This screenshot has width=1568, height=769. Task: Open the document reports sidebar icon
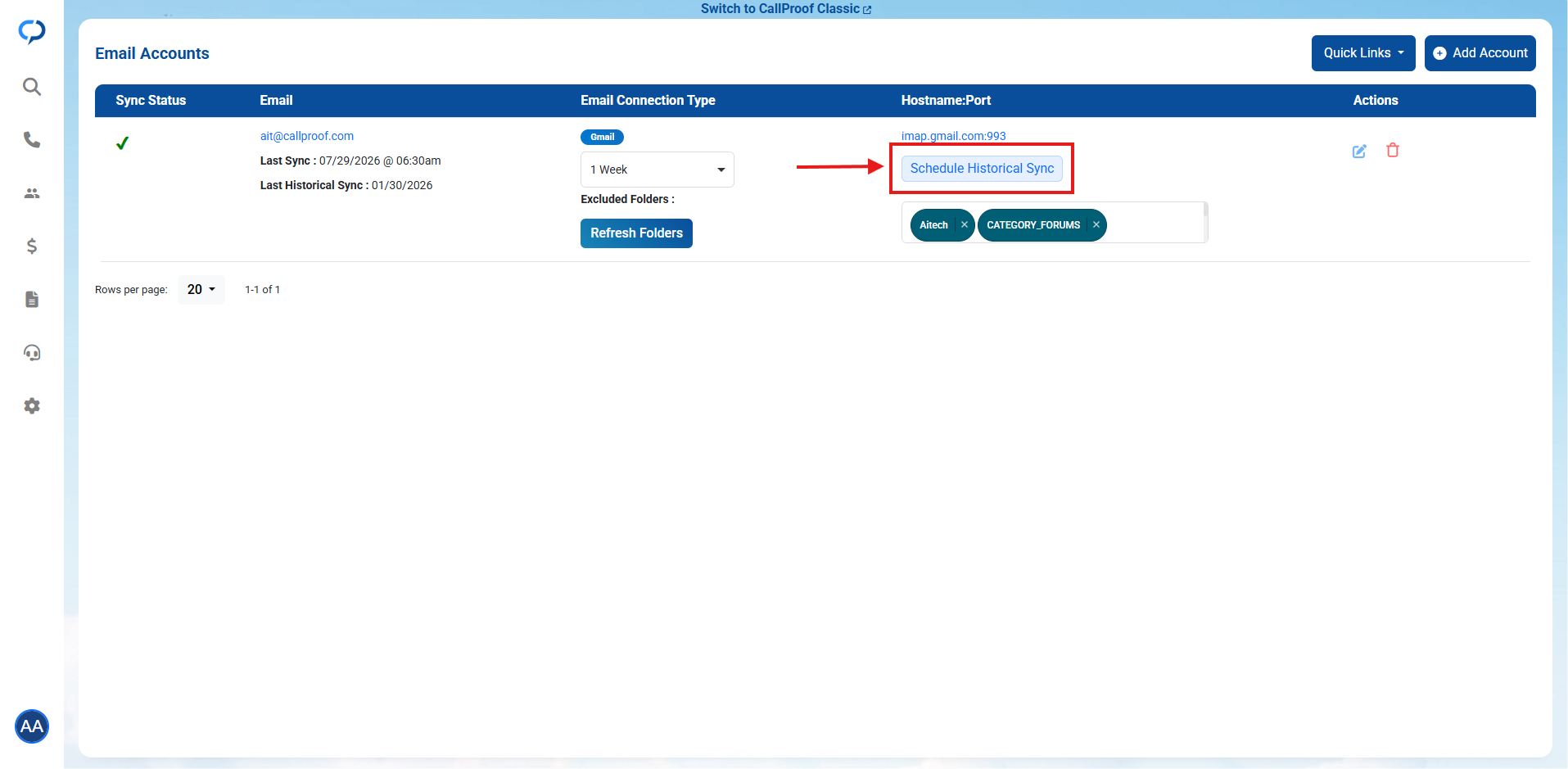32,299
